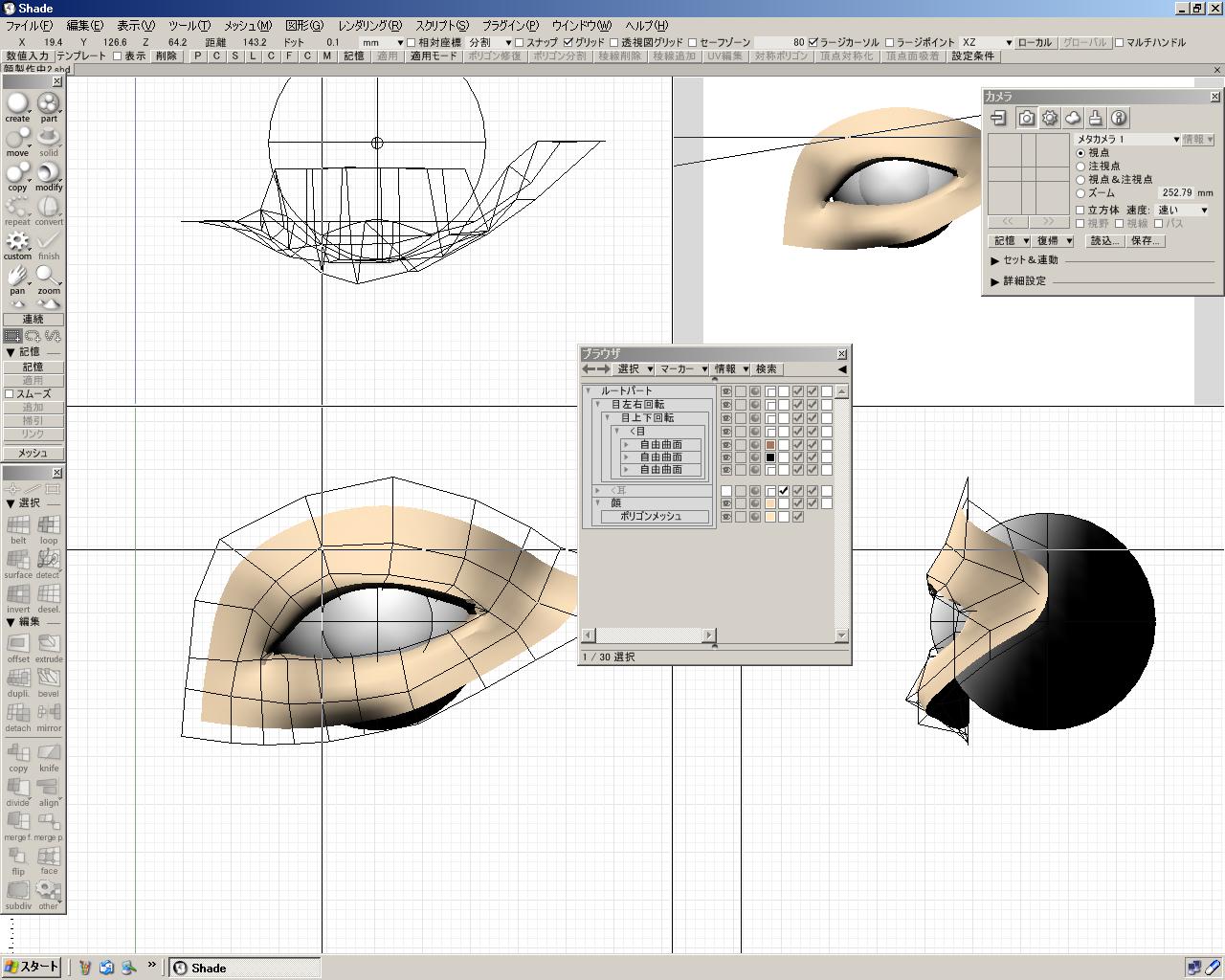Click the 読込... button in camera panel
Screen dimensions: 1225x980
1104,241
